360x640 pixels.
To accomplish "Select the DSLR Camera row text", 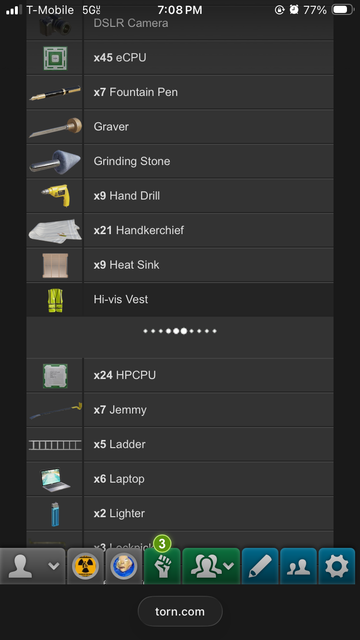I will pyautogui.click(x=131, y=23).
